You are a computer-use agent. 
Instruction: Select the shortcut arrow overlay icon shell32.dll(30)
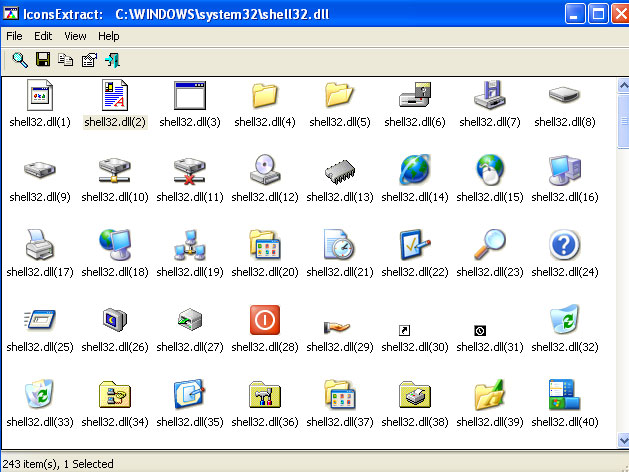coord(404,330)
